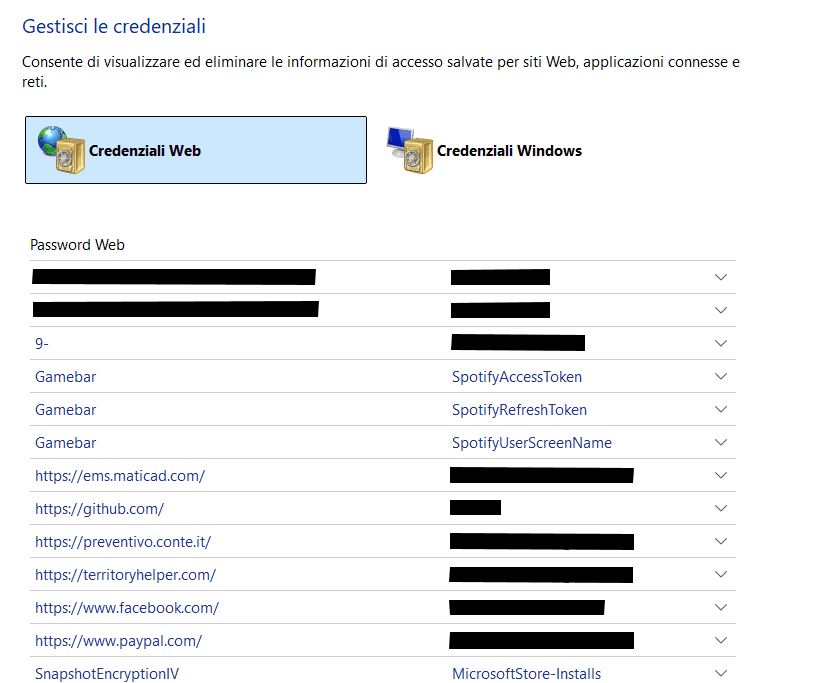Show details via SpotifyRefreshToken row chevron
Screen dimensions: 837x683
click(721, 410)
